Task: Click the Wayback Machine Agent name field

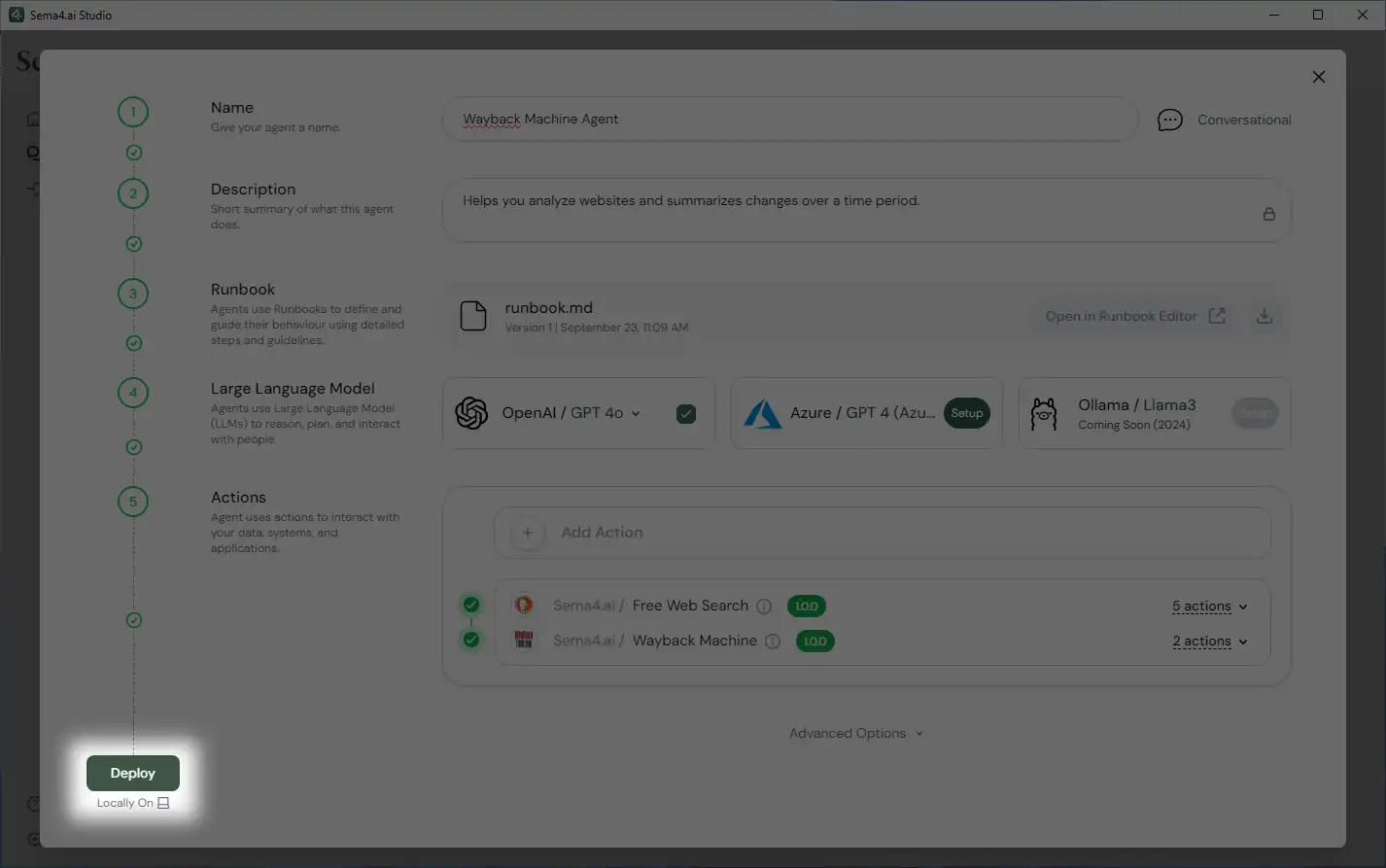Action: coord(789,119)
